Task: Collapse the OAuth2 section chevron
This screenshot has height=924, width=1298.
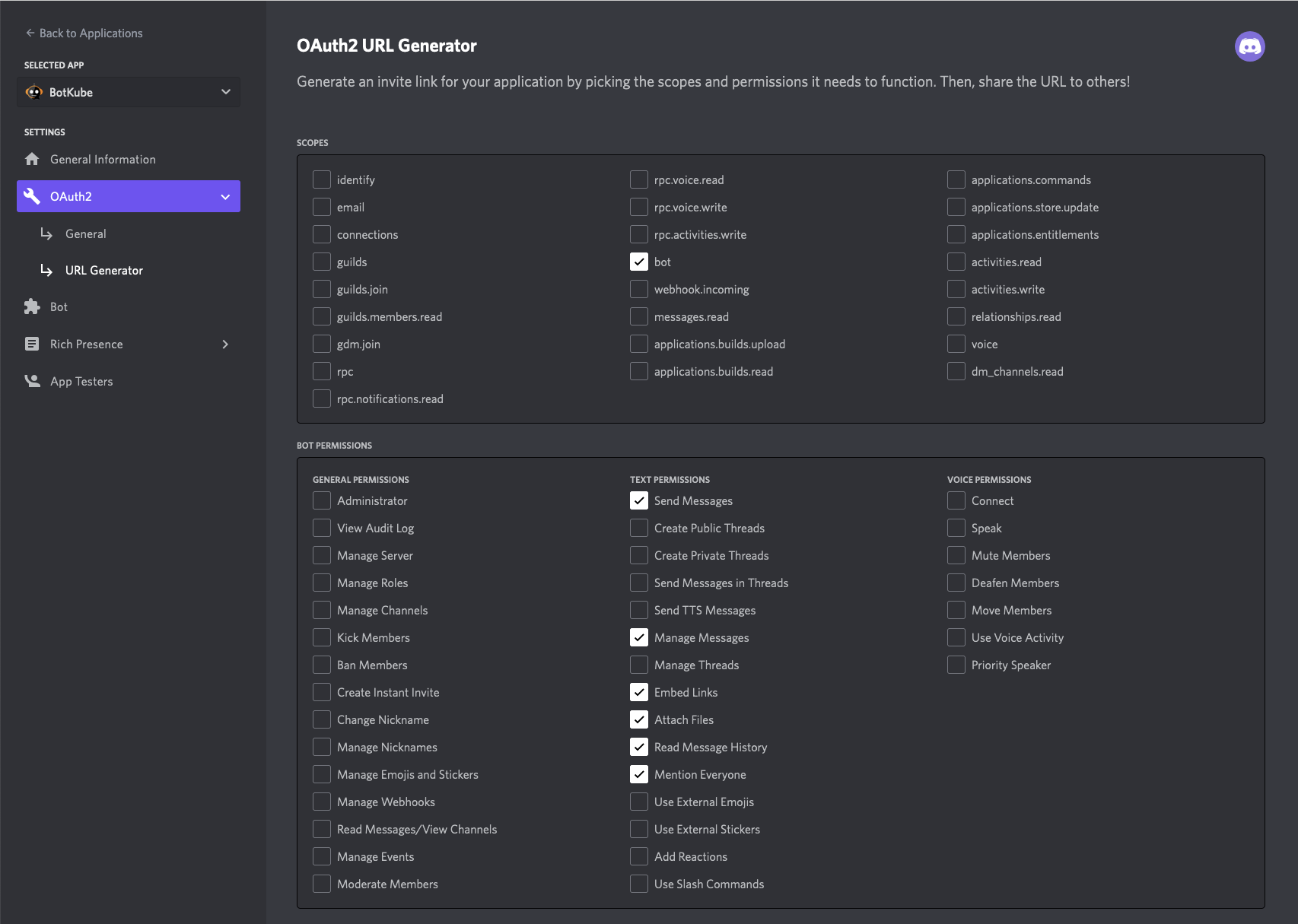Action: (x=224, y=196)
